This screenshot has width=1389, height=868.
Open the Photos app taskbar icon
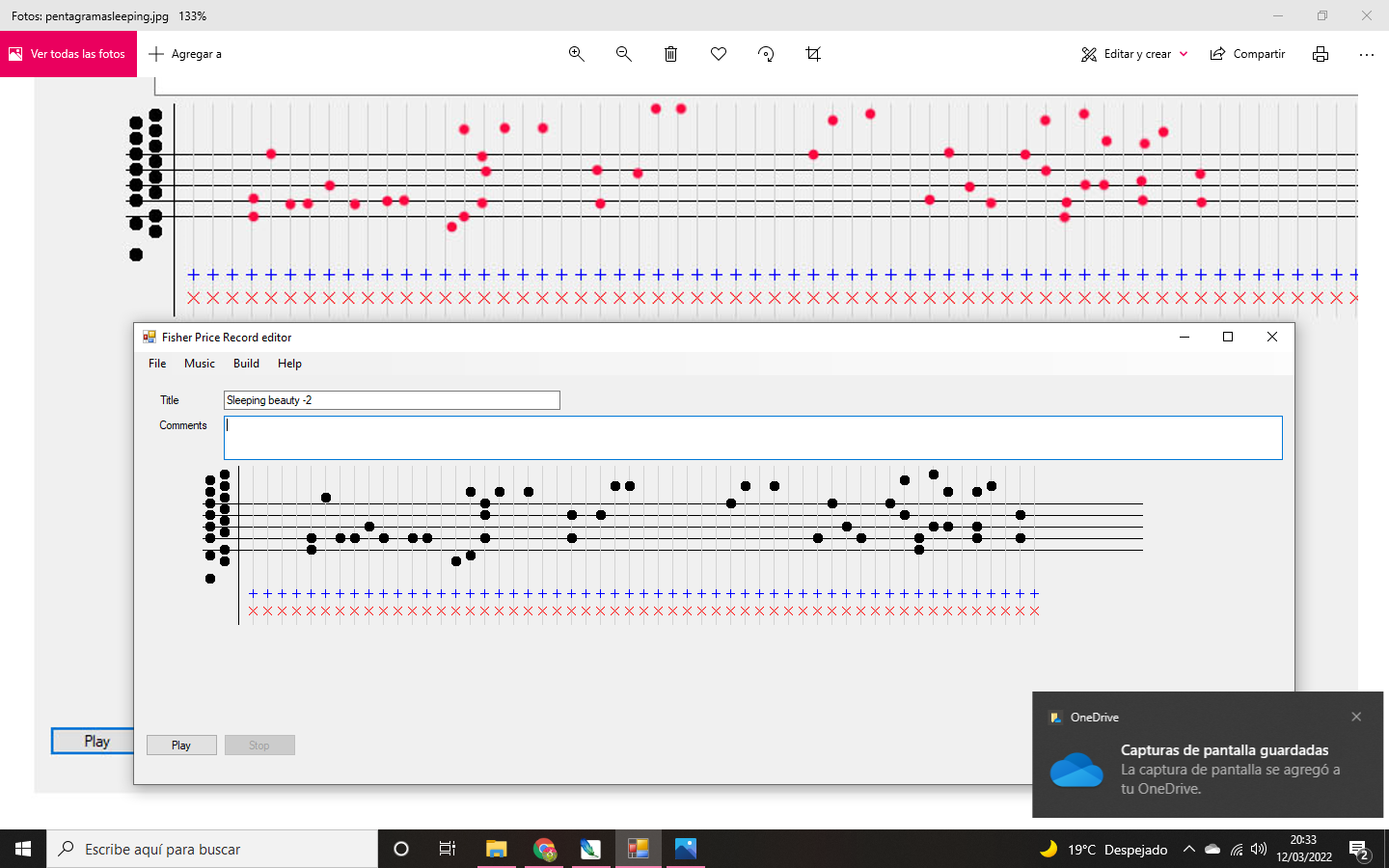coord(686,849)
